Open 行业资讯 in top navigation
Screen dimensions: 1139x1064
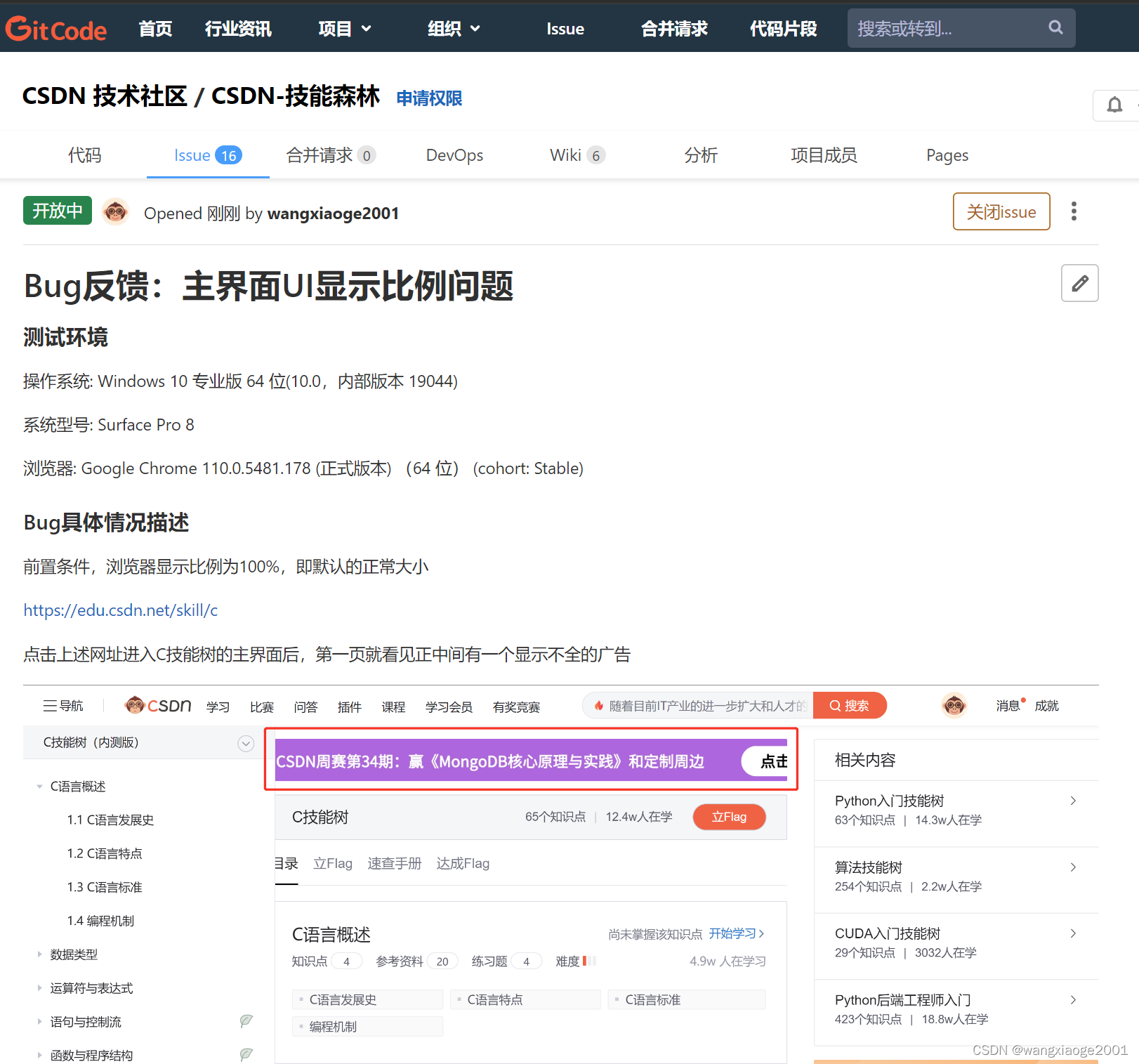[238, 29]
